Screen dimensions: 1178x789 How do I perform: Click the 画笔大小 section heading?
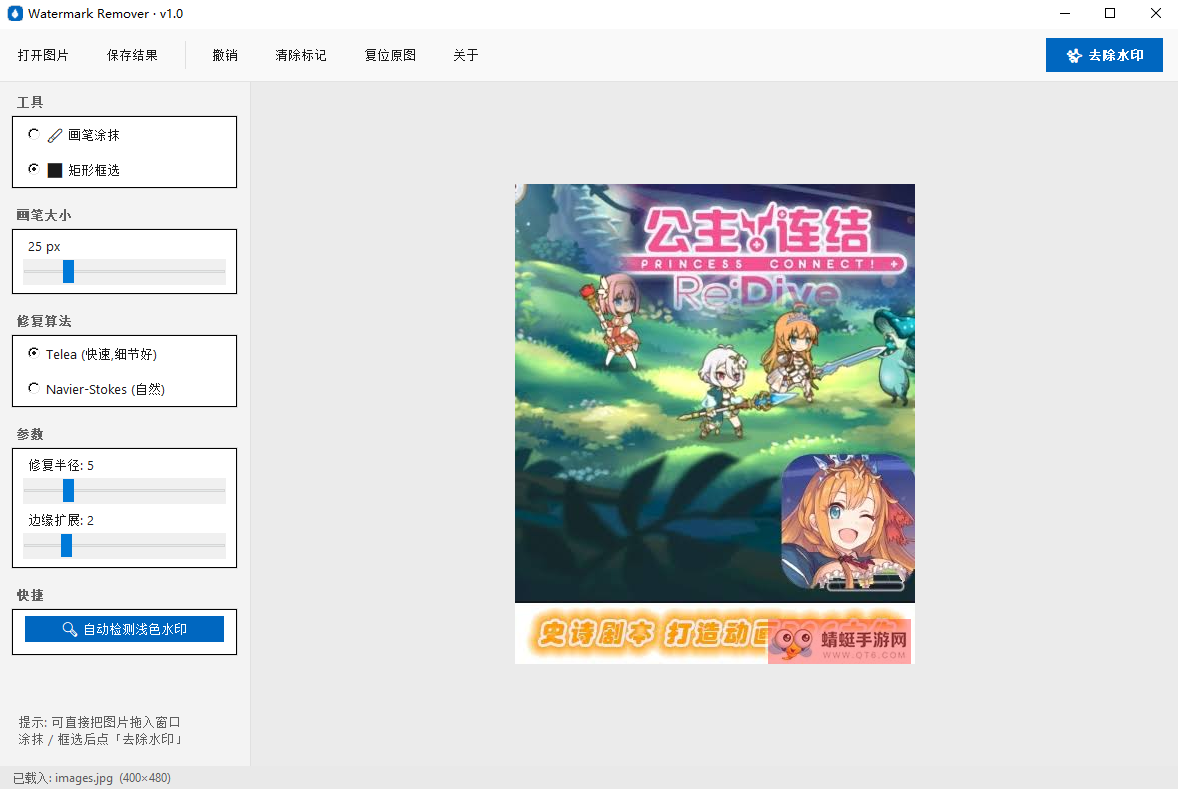click(44, 216)
